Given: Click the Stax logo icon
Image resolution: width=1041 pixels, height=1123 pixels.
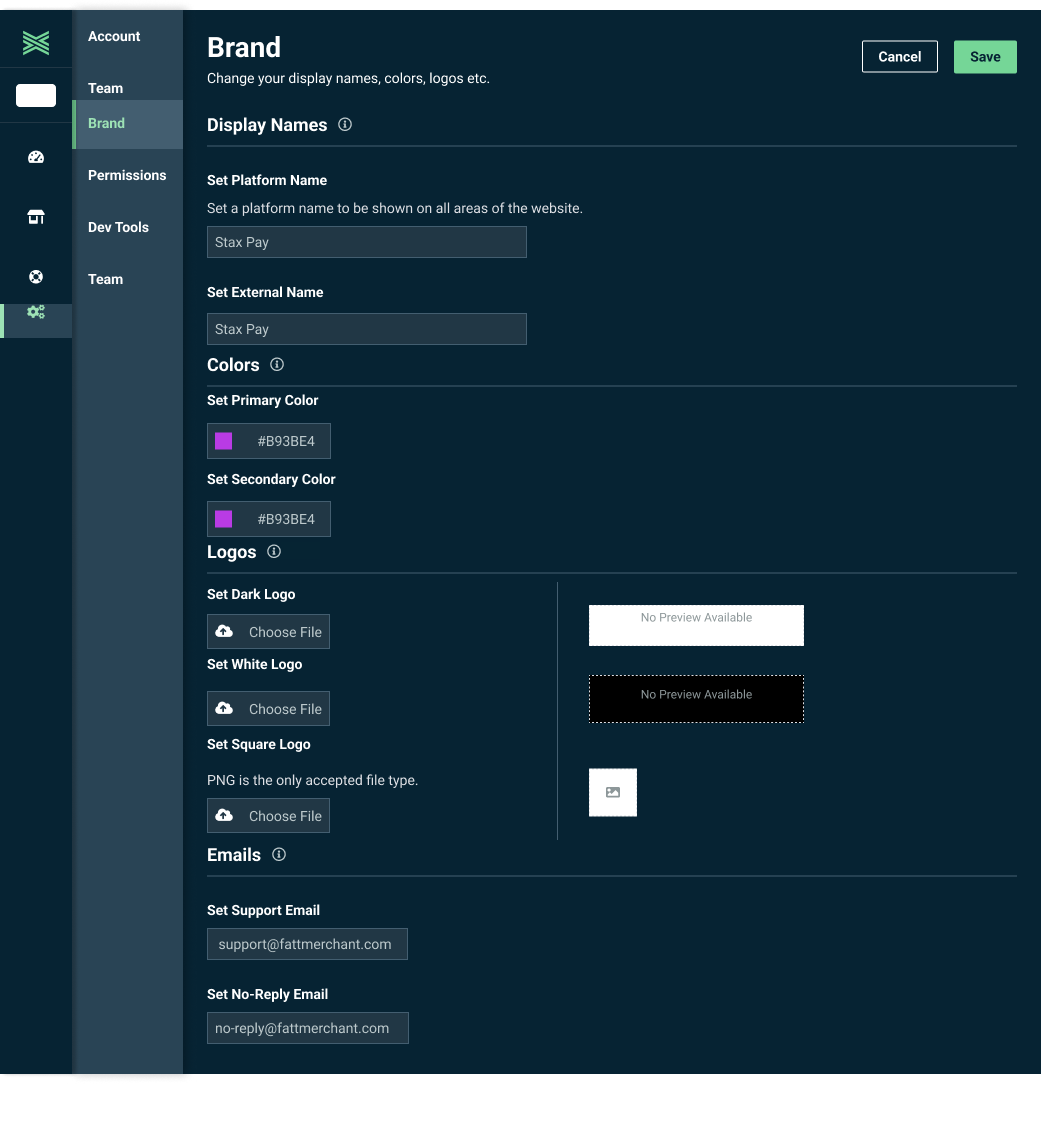Looking at the screenshot, I should point(36,43).
